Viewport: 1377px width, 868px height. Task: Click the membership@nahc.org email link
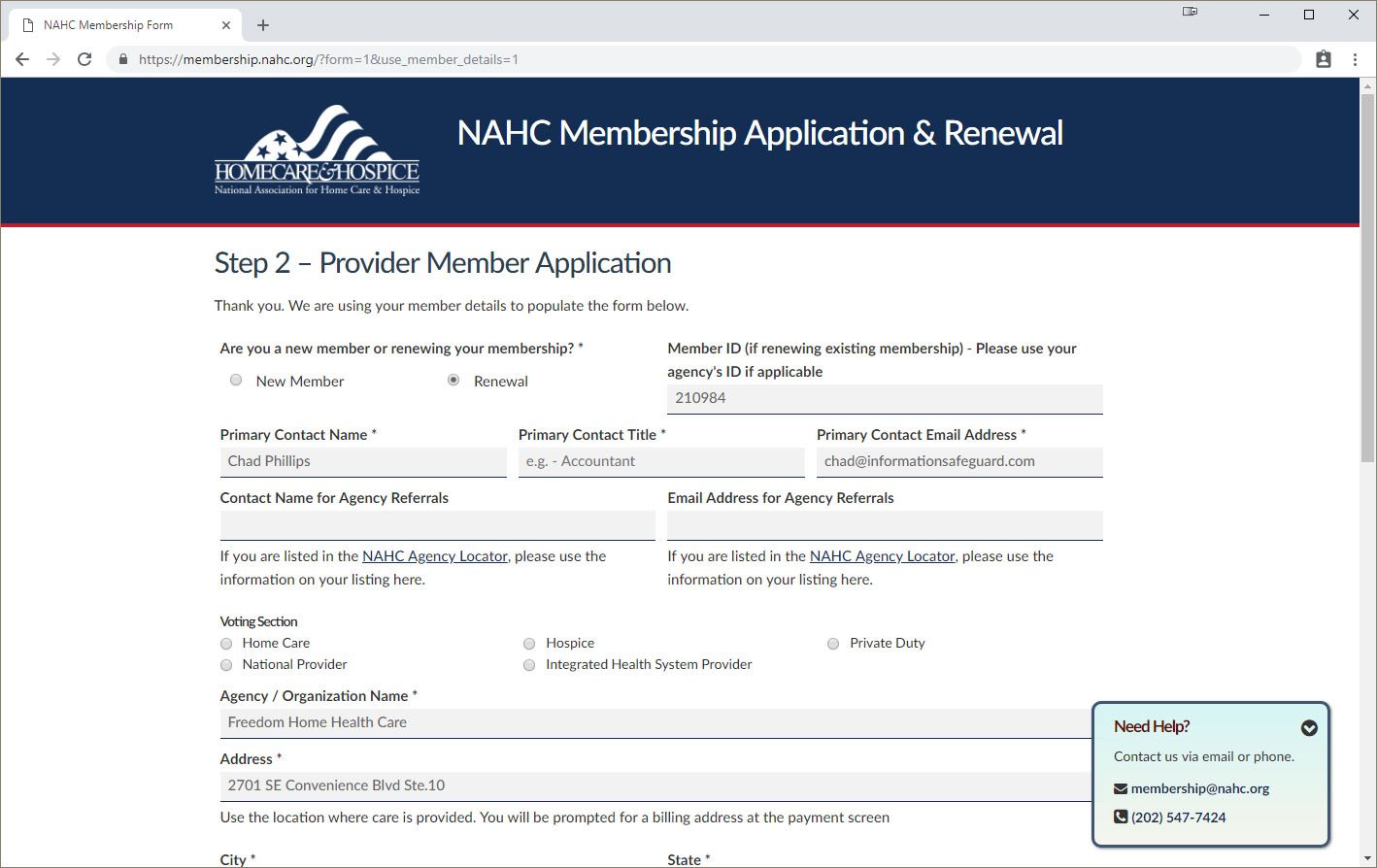[x=1199, y=788]
